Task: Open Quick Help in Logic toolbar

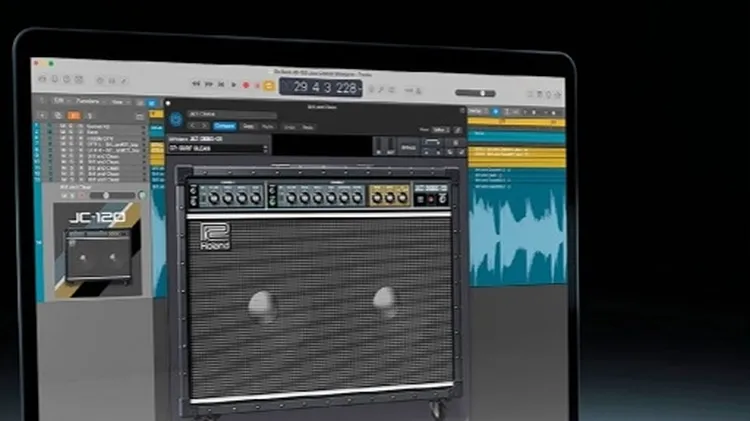Action: tap(67, 79)
